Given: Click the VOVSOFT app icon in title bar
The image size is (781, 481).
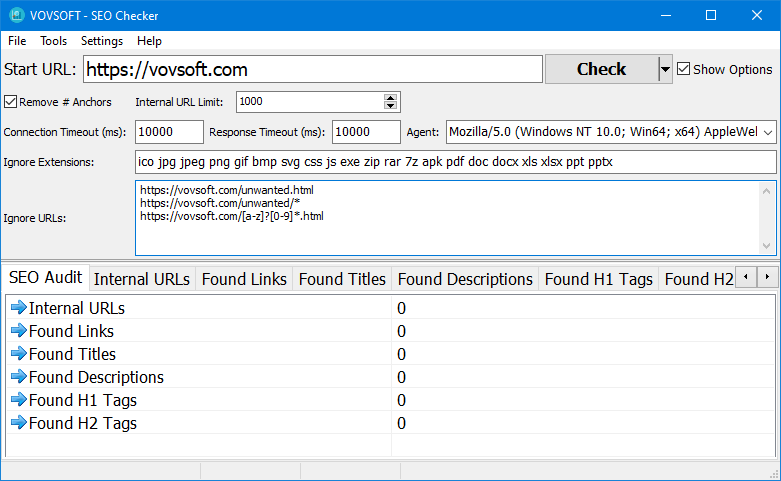Looking at the screenshot, I should [x=16, y=15].
